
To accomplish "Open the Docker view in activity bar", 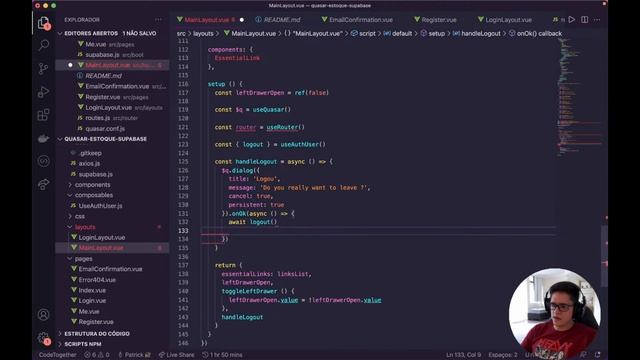I will [44, 138].
